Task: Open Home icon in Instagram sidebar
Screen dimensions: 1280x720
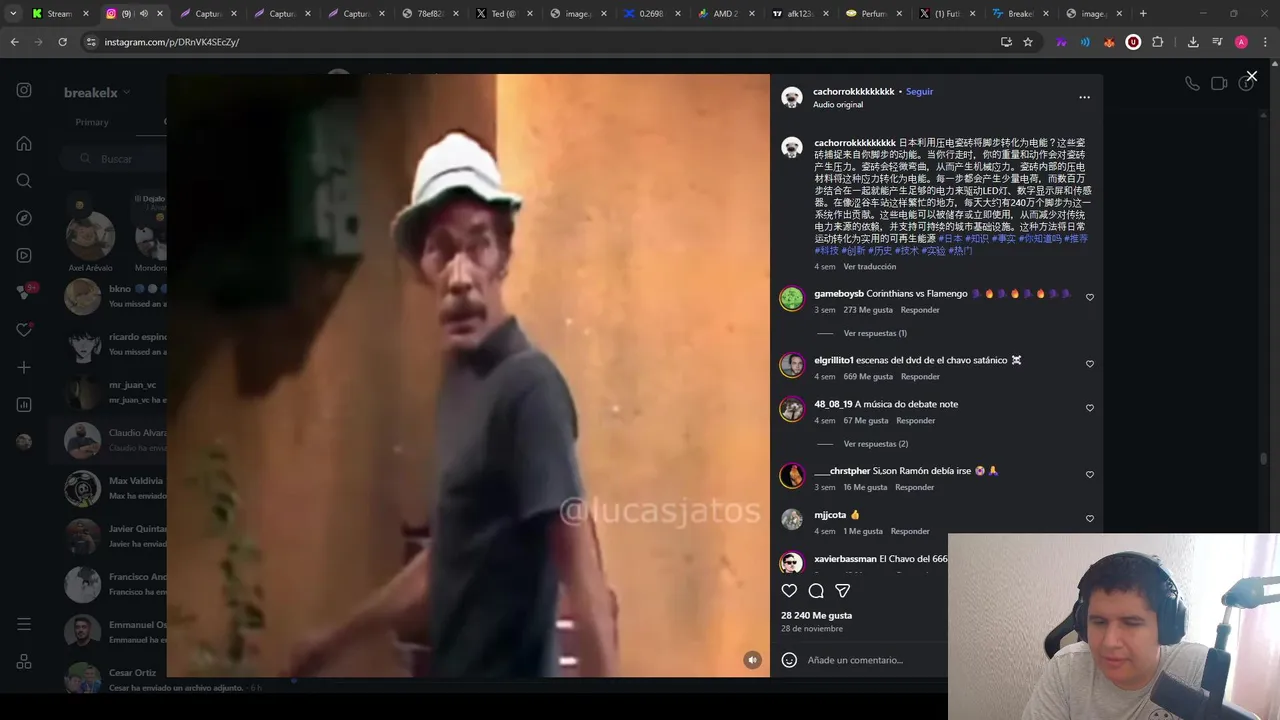Action: tap(24, 143)
